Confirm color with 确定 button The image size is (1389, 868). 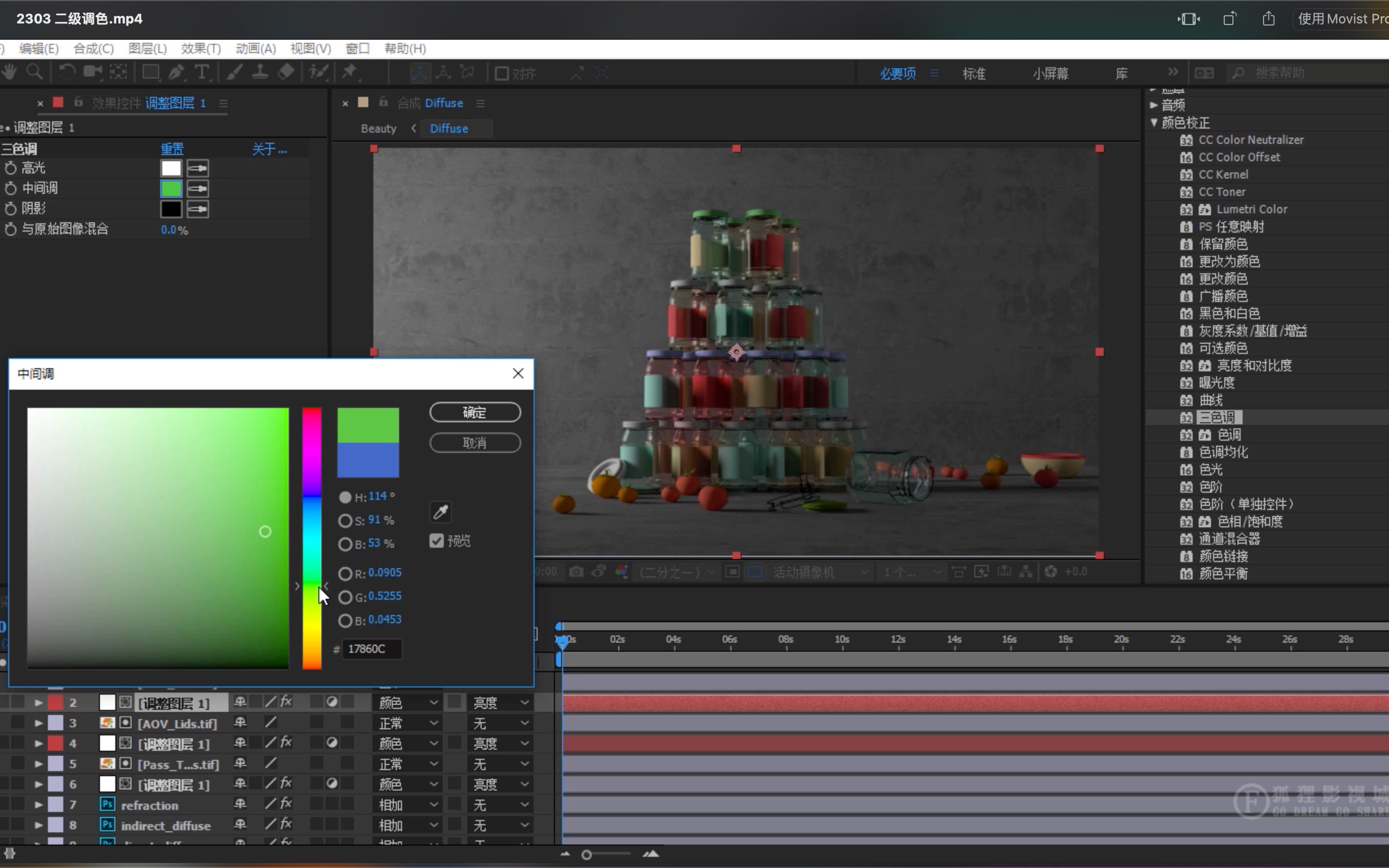coord(475,412)
